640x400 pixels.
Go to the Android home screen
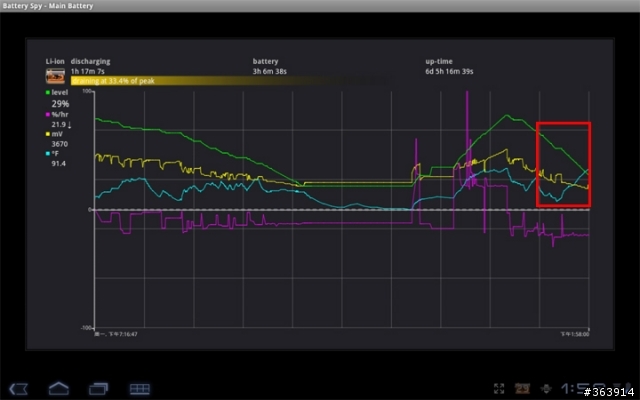tap(59, 388)
